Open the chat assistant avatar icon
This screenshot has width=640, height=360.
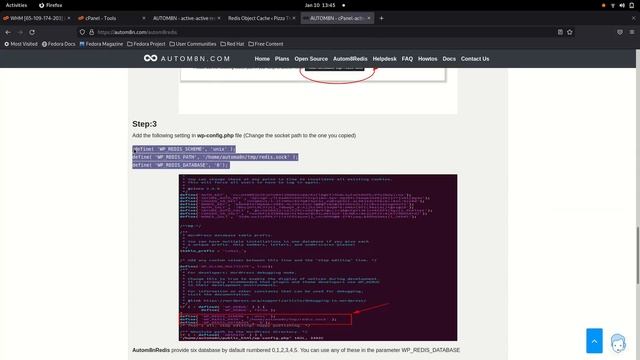coord(618,343)
